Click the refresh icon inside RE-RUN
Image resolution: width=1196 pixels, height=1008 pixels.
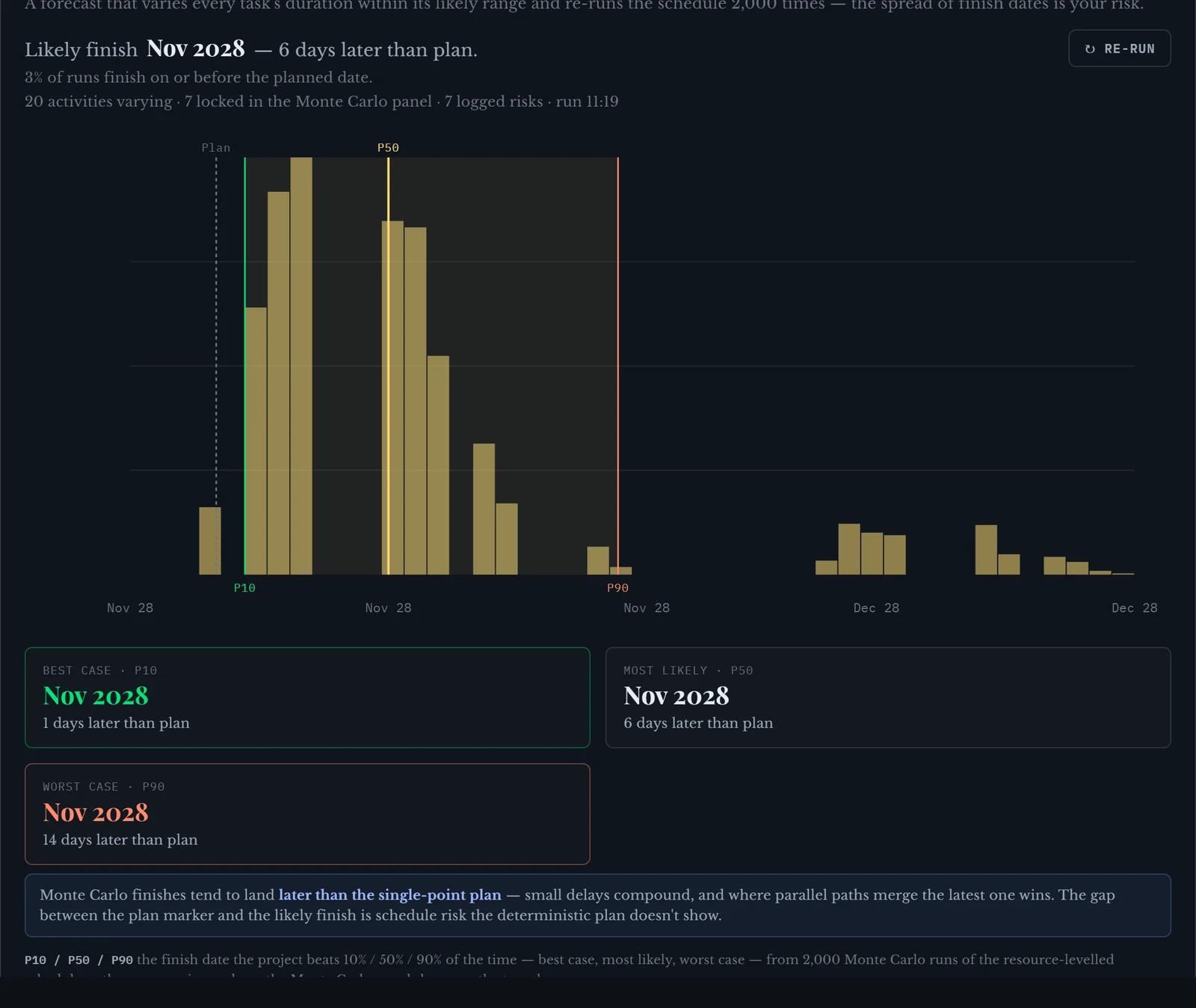(1090, 49)
